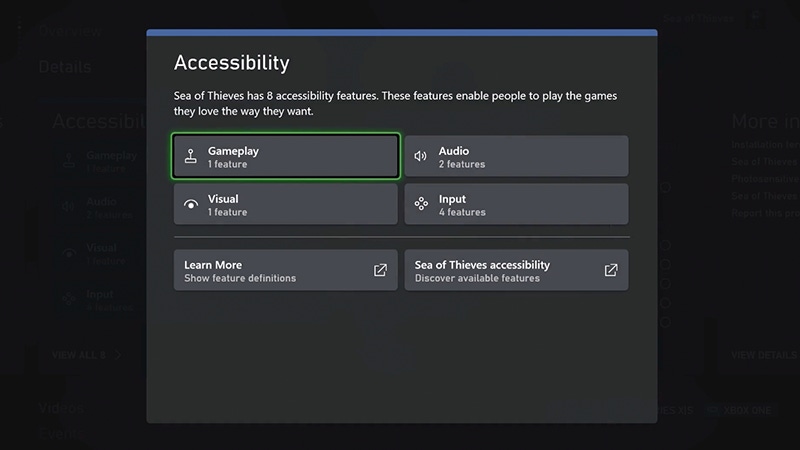Viewport: 800px width, 450px height.
Task: Click the eye icon on the Visual tile
Action: pos(190,205)
